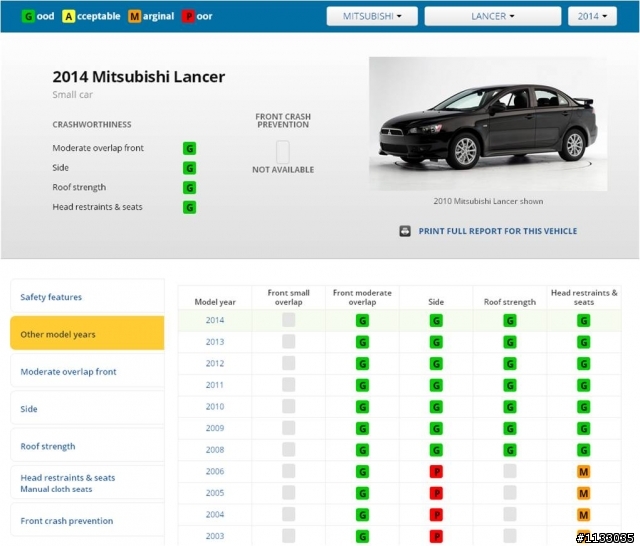Open the LANCER model dropdown
Image resolution: width=640 pixels, height=546 pixels.
pyautogui.click(x=493, y=16)
